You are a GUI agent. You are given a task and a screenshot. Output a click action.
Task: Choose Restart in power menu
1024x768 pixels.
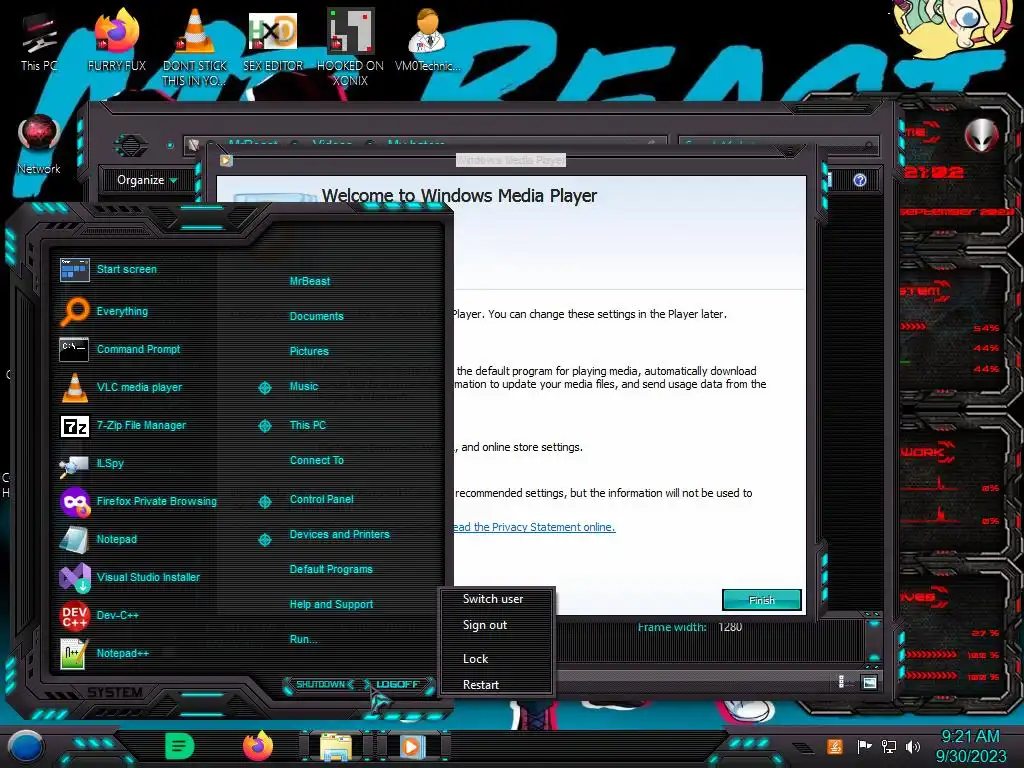pos(481,685)
